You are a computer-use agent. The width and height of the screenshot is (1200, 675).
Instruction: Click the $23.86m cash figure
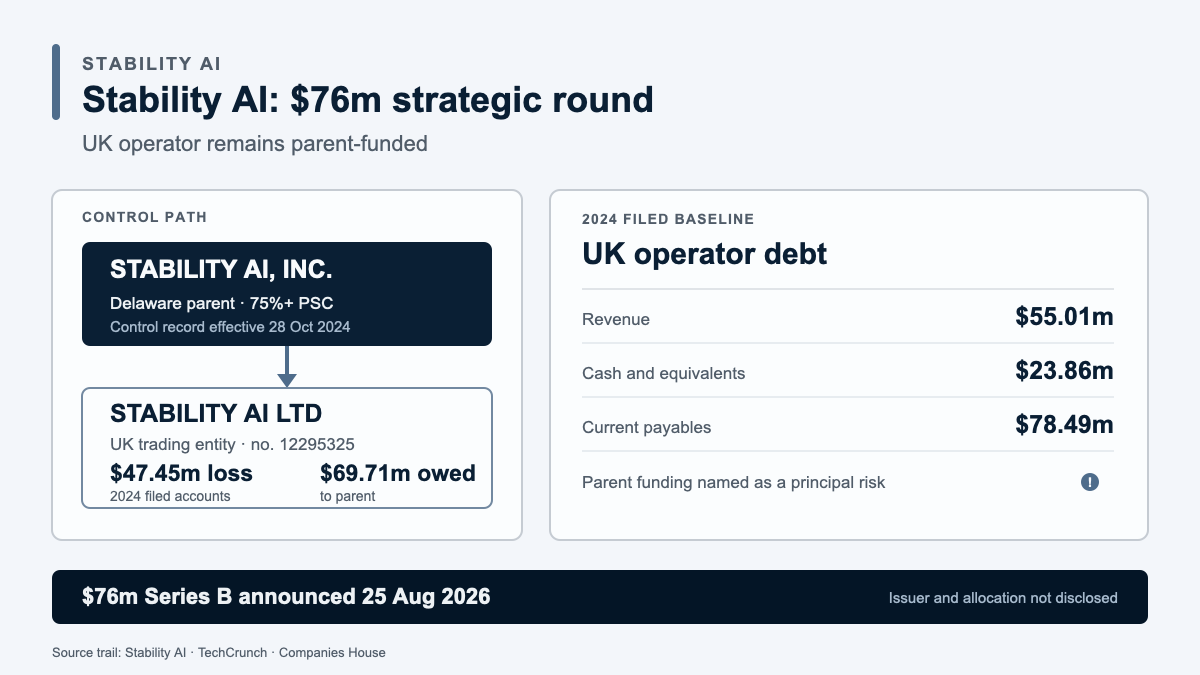pos(1064,371)
